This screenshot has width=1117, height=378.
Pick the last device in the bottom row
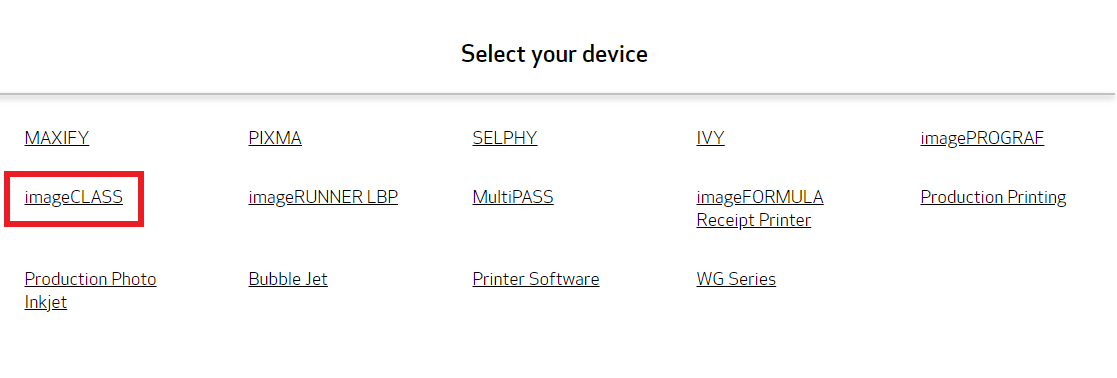[736, 279]
